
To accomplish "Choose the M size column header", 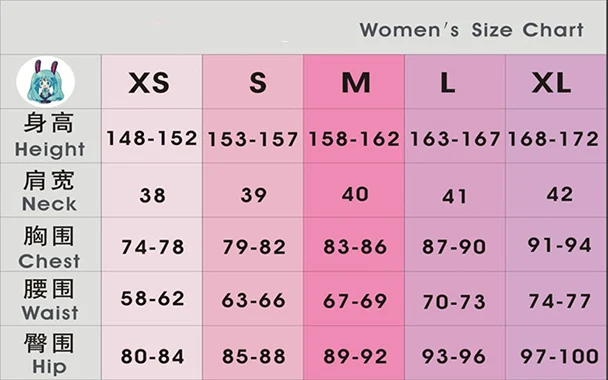I will point(356,83).
